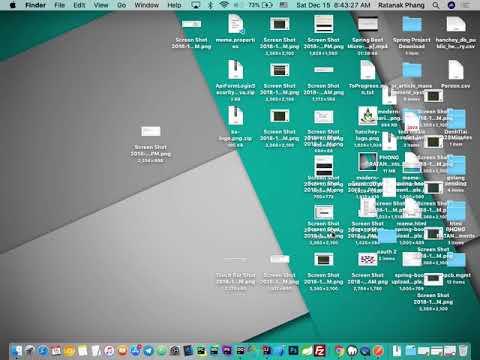Image resolution: width=480 pixels, height=360 pixels.
Task: Open the Apple menu
Action: coord(13,5)
